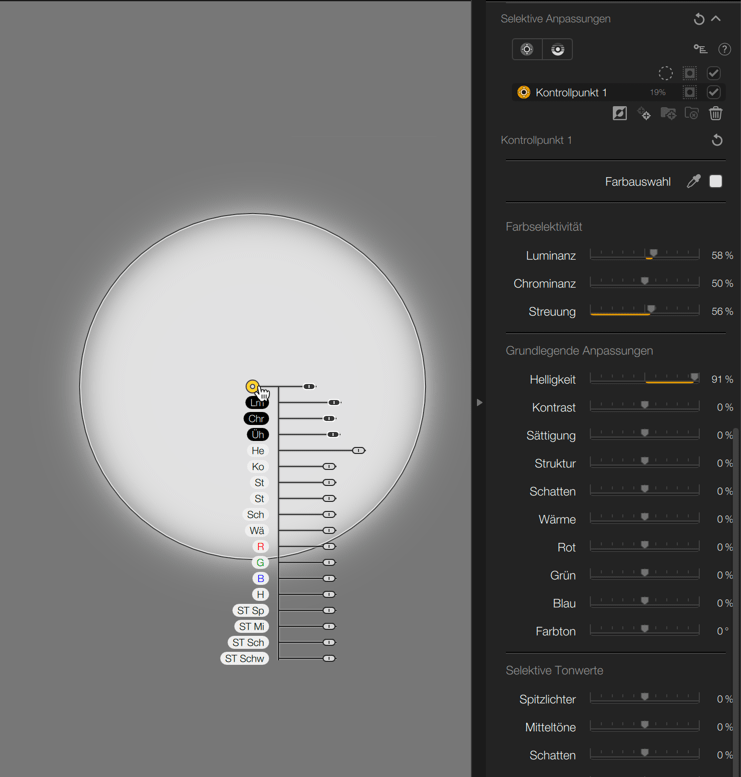Viewport: 741px width, 777px height.
Task: Toggle mask display for all adjustments
Action: coord(689,73)
